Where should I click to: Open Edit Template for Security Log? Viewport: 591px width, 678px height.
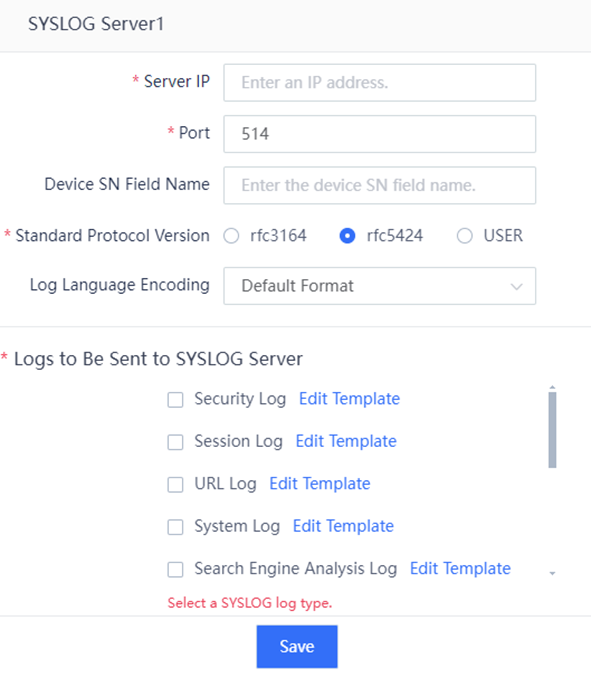[x=349, y=399]
